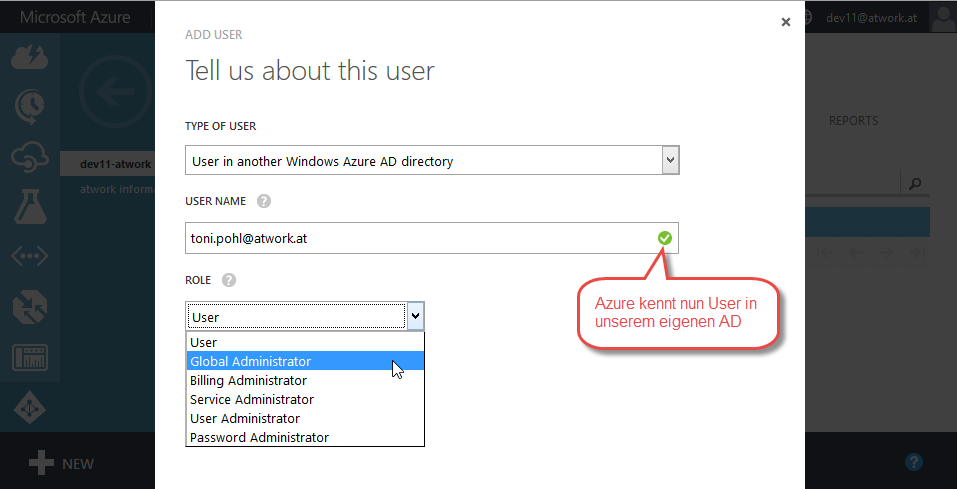Open the Active Directory sidebar icon

(29, 408)
